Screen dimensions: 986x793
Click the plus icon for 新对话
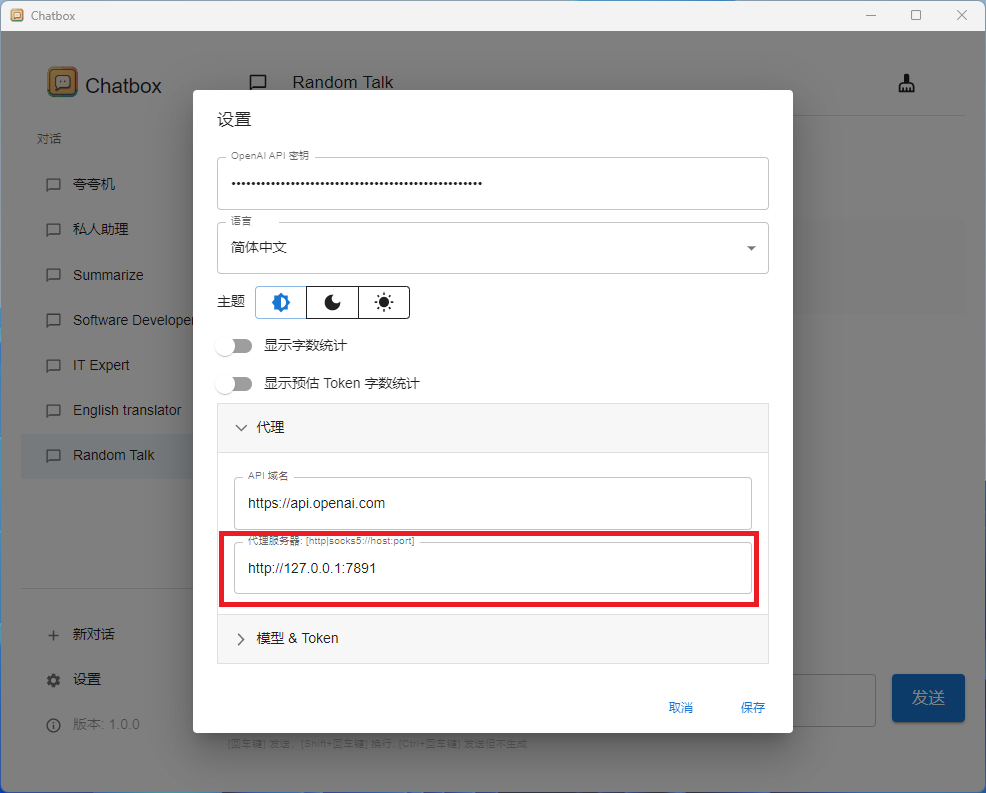point(53,635)
